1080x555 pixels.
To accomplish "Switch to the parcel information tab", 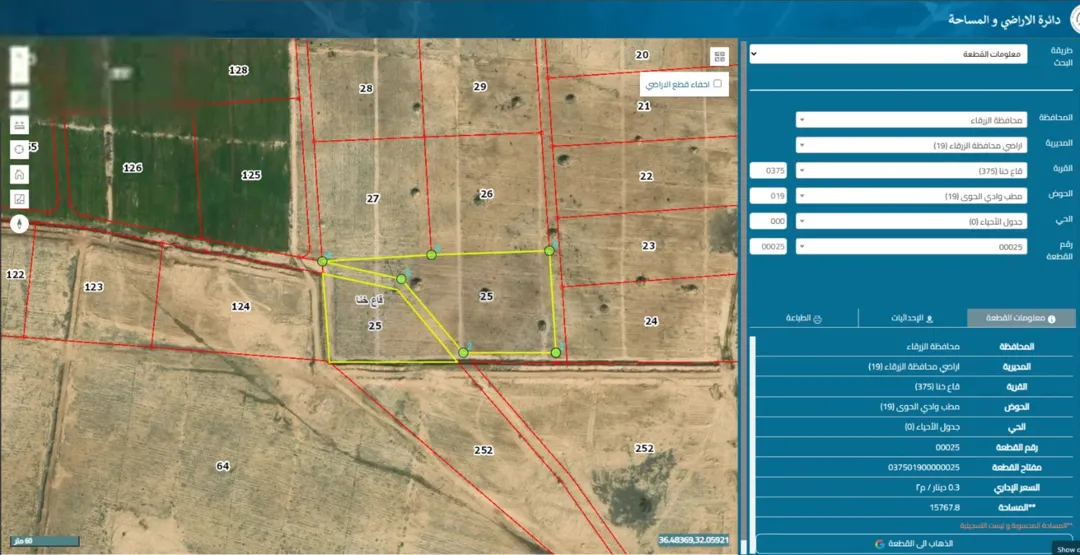I will (x=1021, y=318).
